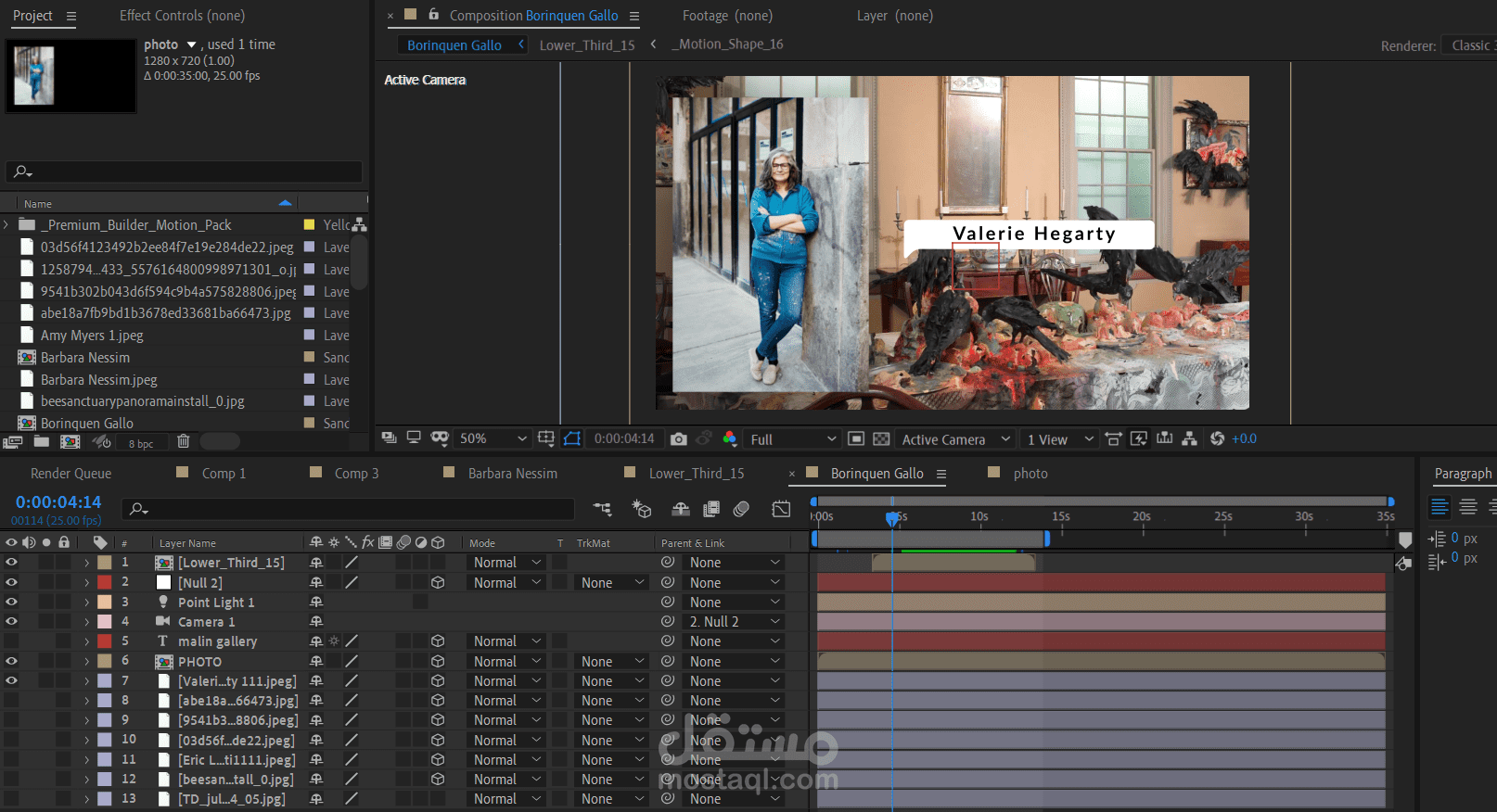Click the current time indicator playhead

(x=892, y=518)
